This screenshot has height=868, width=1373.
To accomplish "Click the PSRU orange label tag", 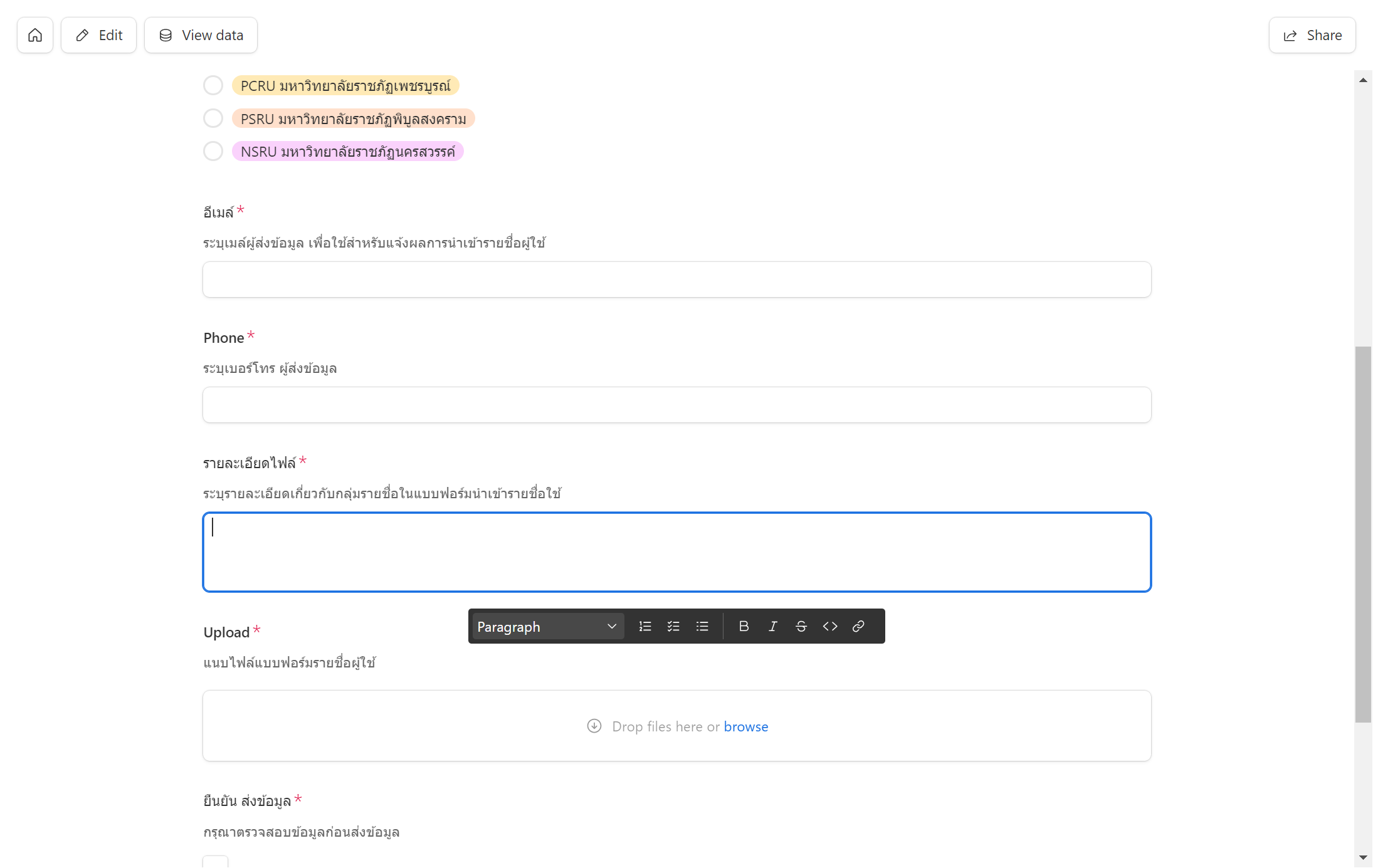I will 354,118.
